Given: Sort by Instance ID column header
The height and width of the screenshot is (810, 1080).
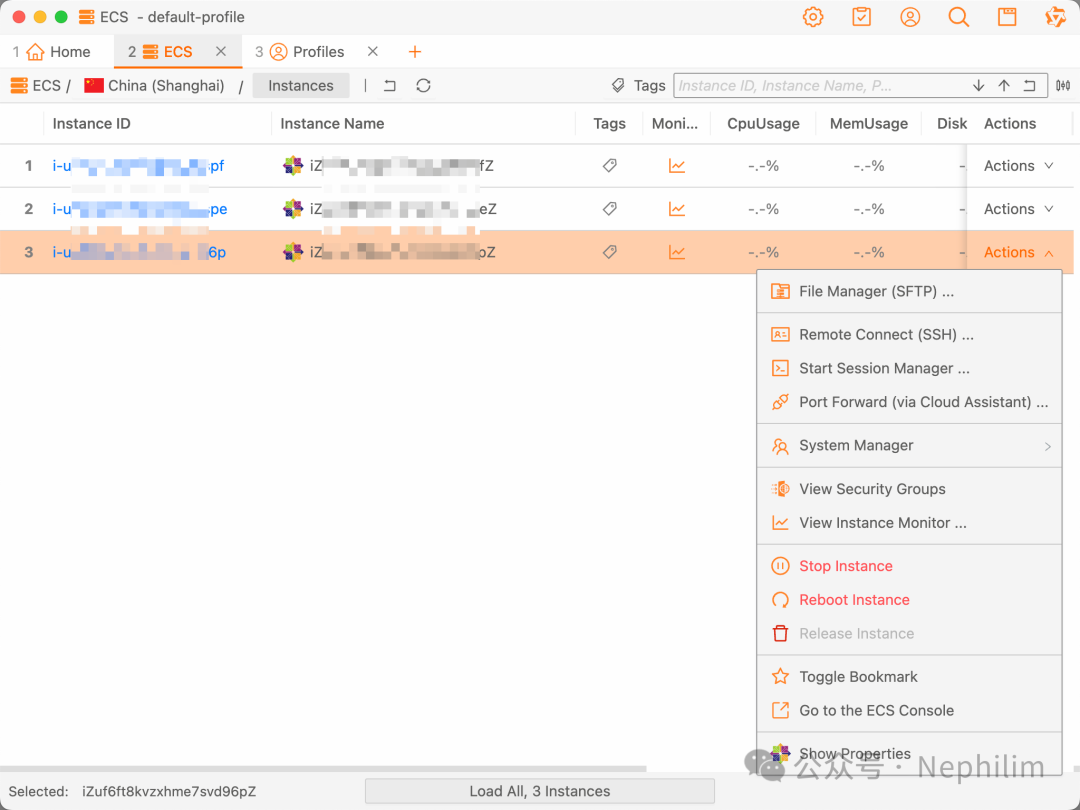Looking at the screenshot, I should 92,123.
